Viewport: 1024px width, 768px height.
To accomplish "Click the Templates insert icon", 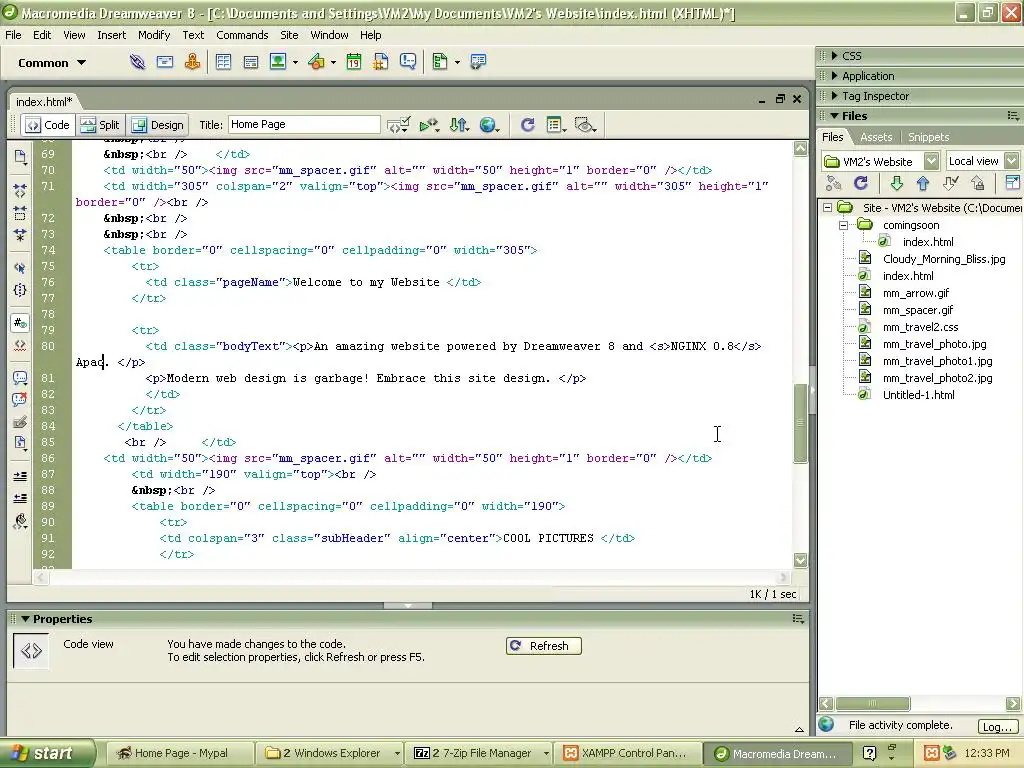I will (440, 62).
